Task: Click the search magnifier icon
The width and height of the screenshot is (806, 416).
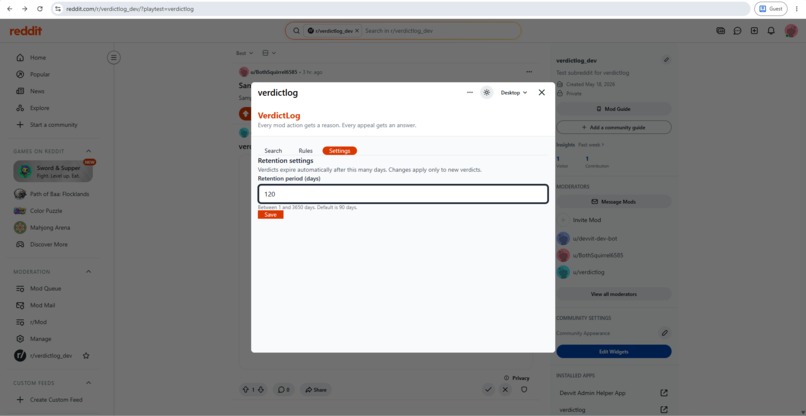Action: pos(296,31)
